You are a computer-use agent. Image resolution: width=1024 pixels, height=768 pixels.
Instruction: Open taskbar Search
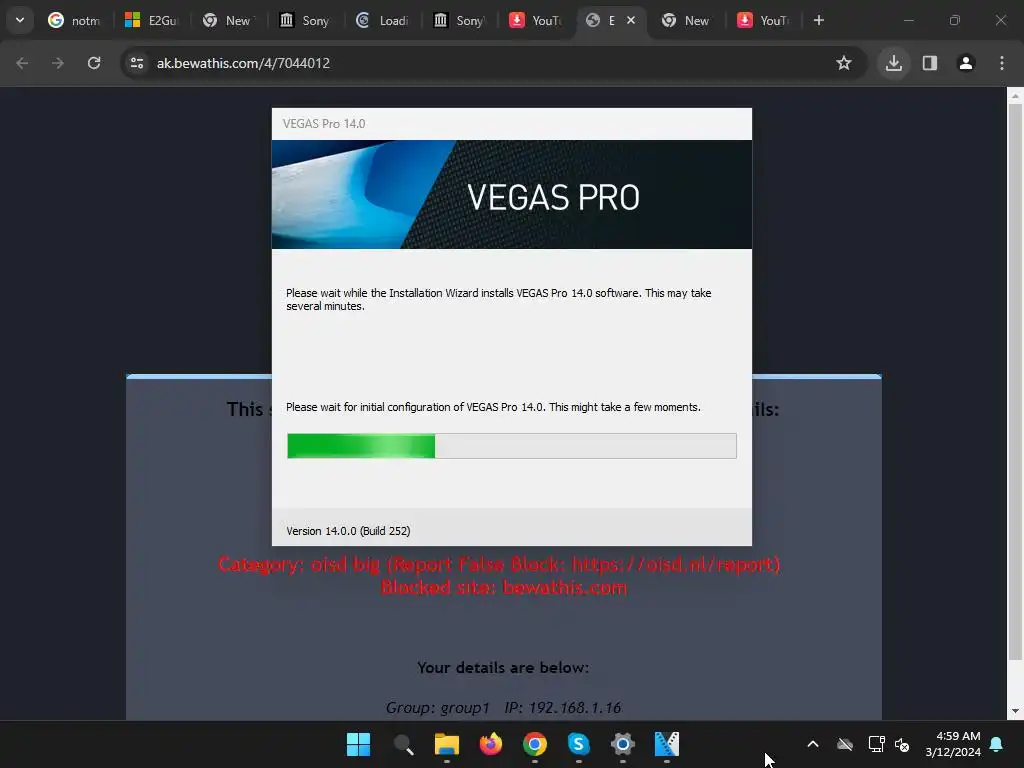[403, 744]
